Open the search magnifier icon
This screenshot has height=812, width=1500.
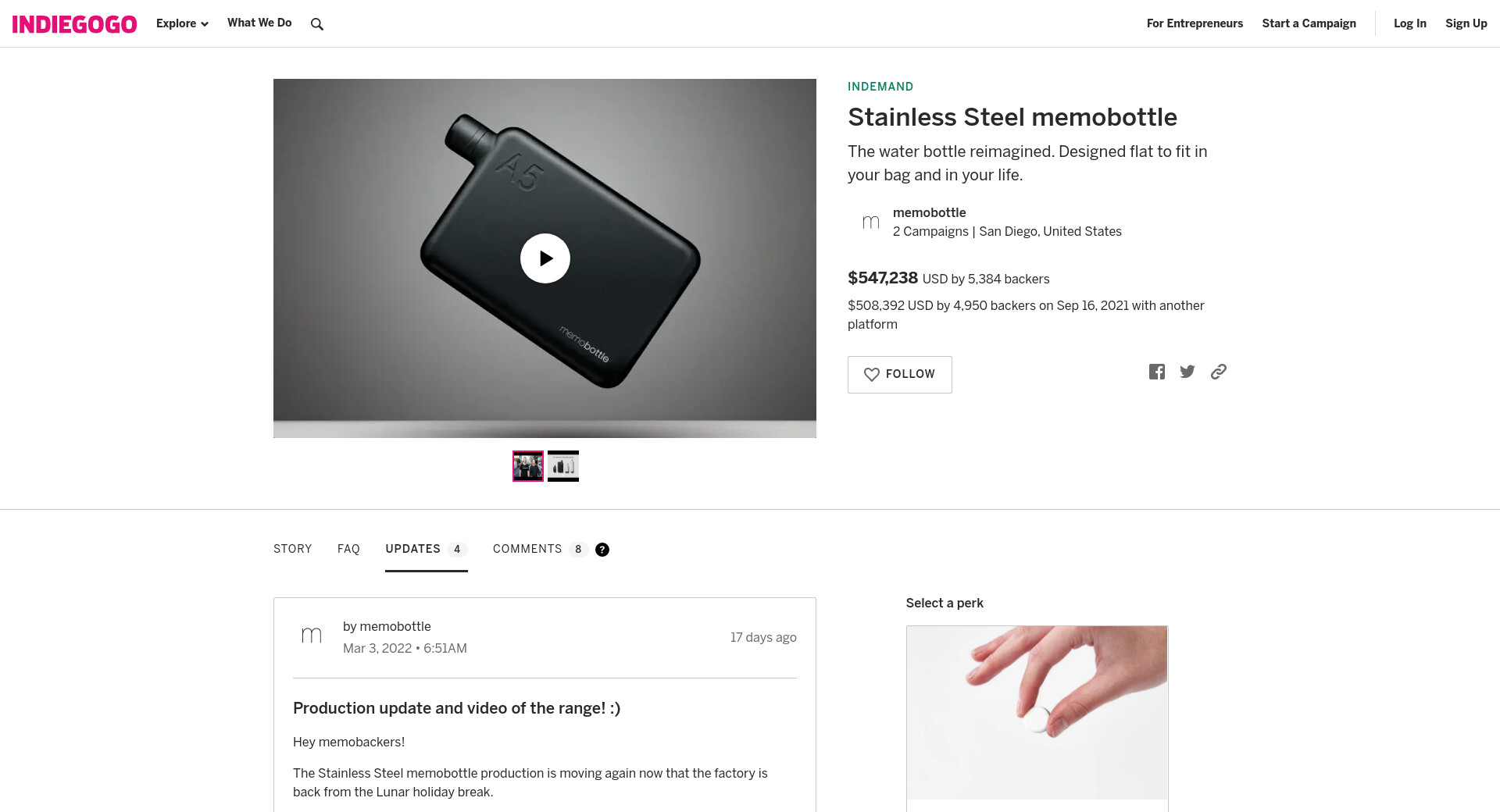tap(316, 24)
